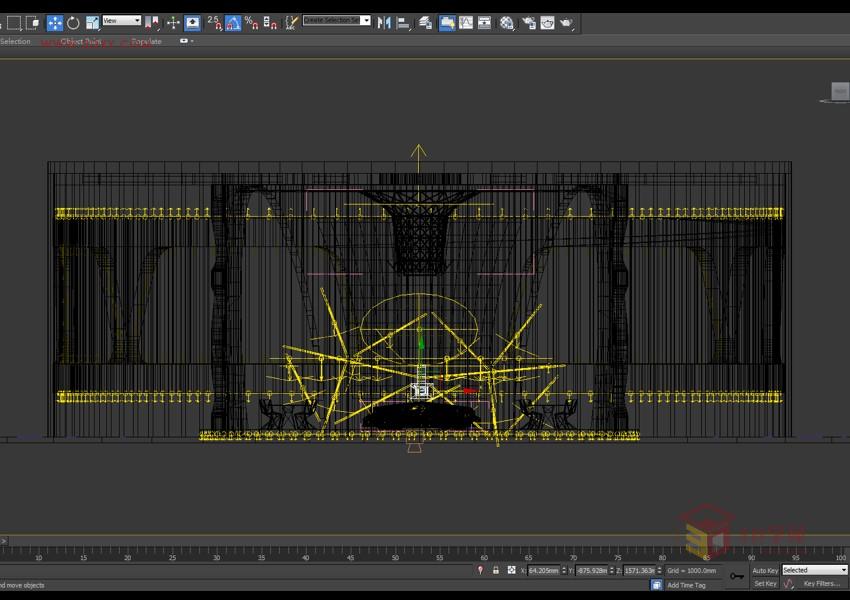The image size is (850, 600).
Task: Switch to the Populate ribbon tab
Action: click(146, 42)
